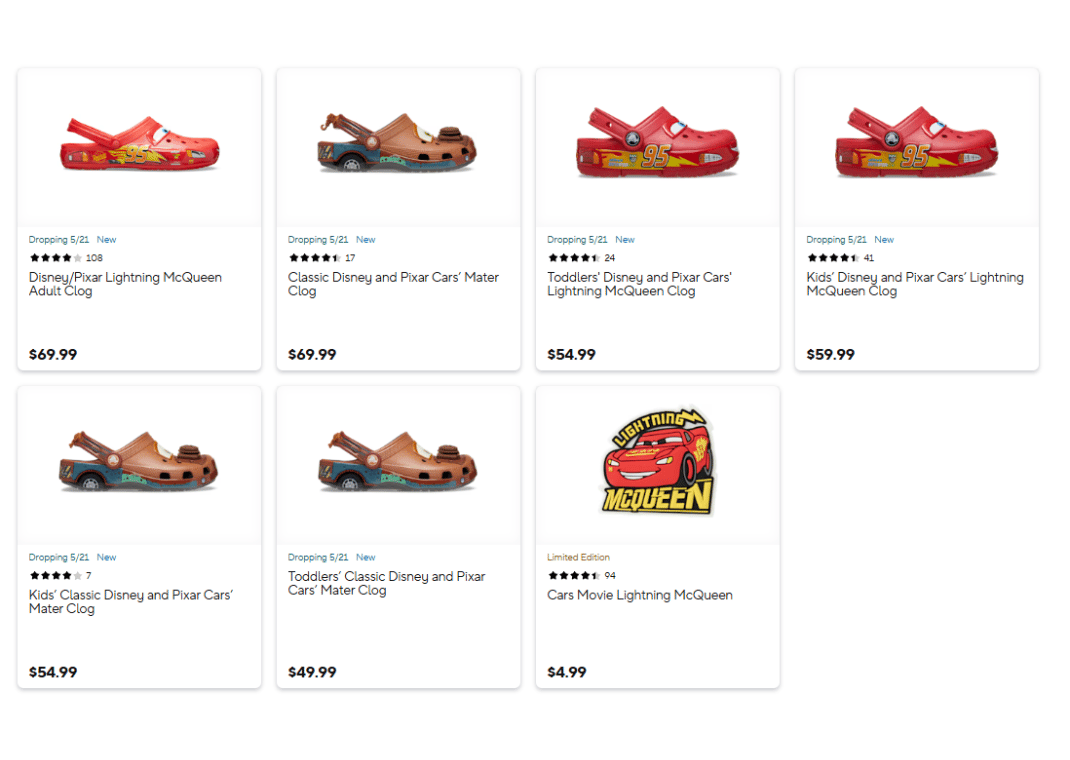The width and height of the screenshot is (1070, 760).
Task: Click the $4.99 price on the charm
Action: pyautogui.click(x=567, y=672)
